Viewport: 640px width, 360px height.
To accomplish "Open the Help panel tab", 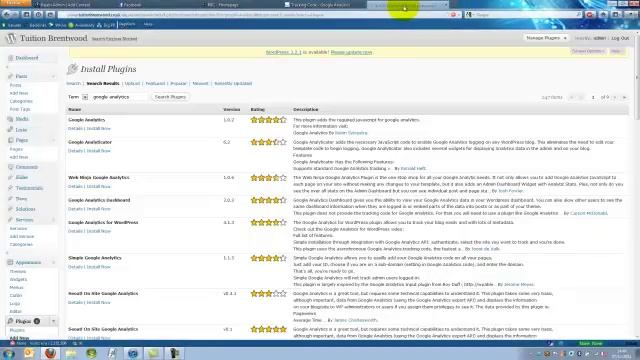I will 616,51.
